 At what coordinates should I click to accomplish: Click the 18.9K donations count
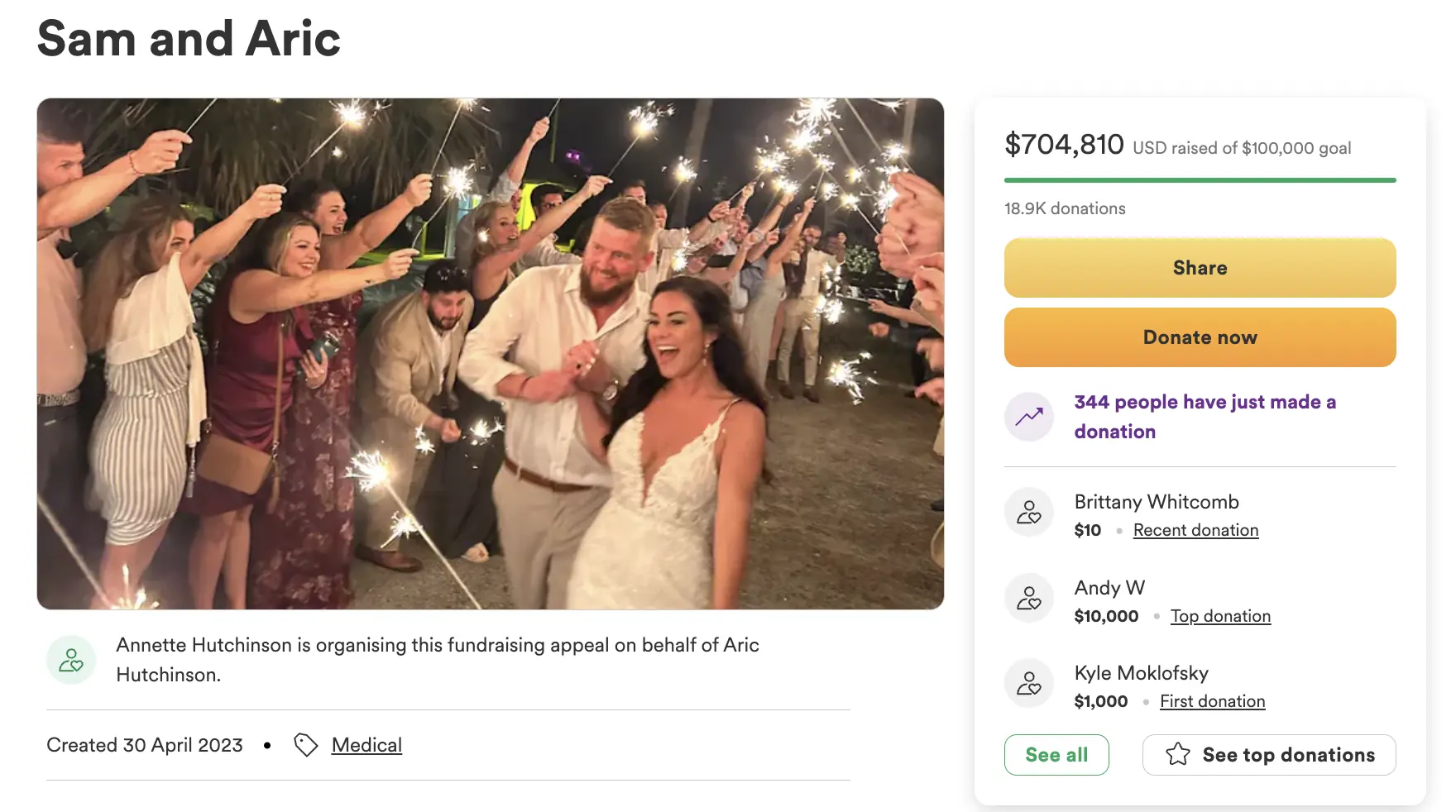coord(1065,208)
